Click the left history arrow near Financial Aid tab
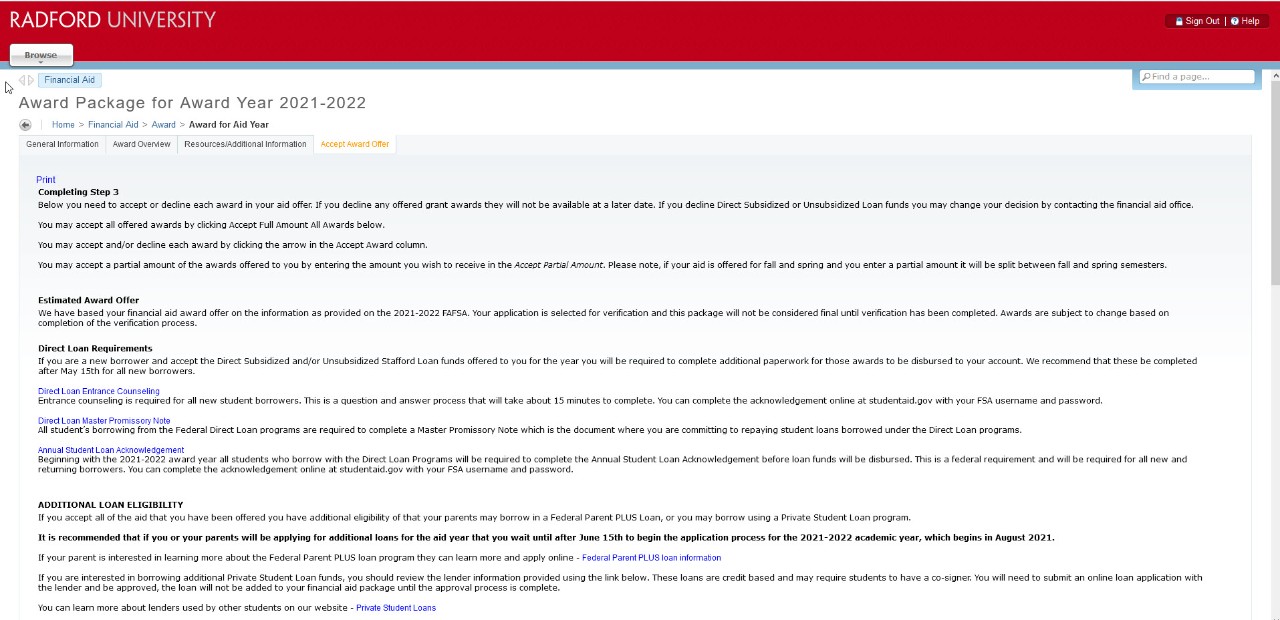This screenshot has width=1280, height=620. click(21, 80)
